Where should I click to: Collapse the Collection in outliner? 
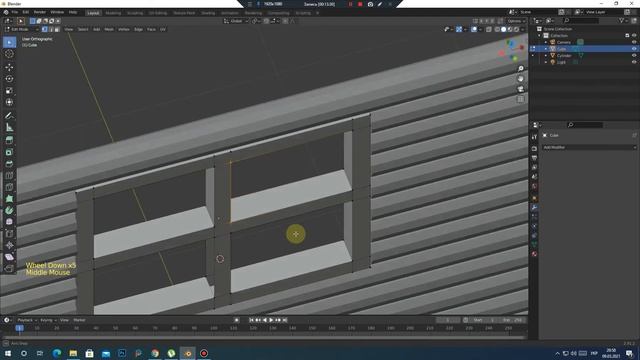(540, 36)
